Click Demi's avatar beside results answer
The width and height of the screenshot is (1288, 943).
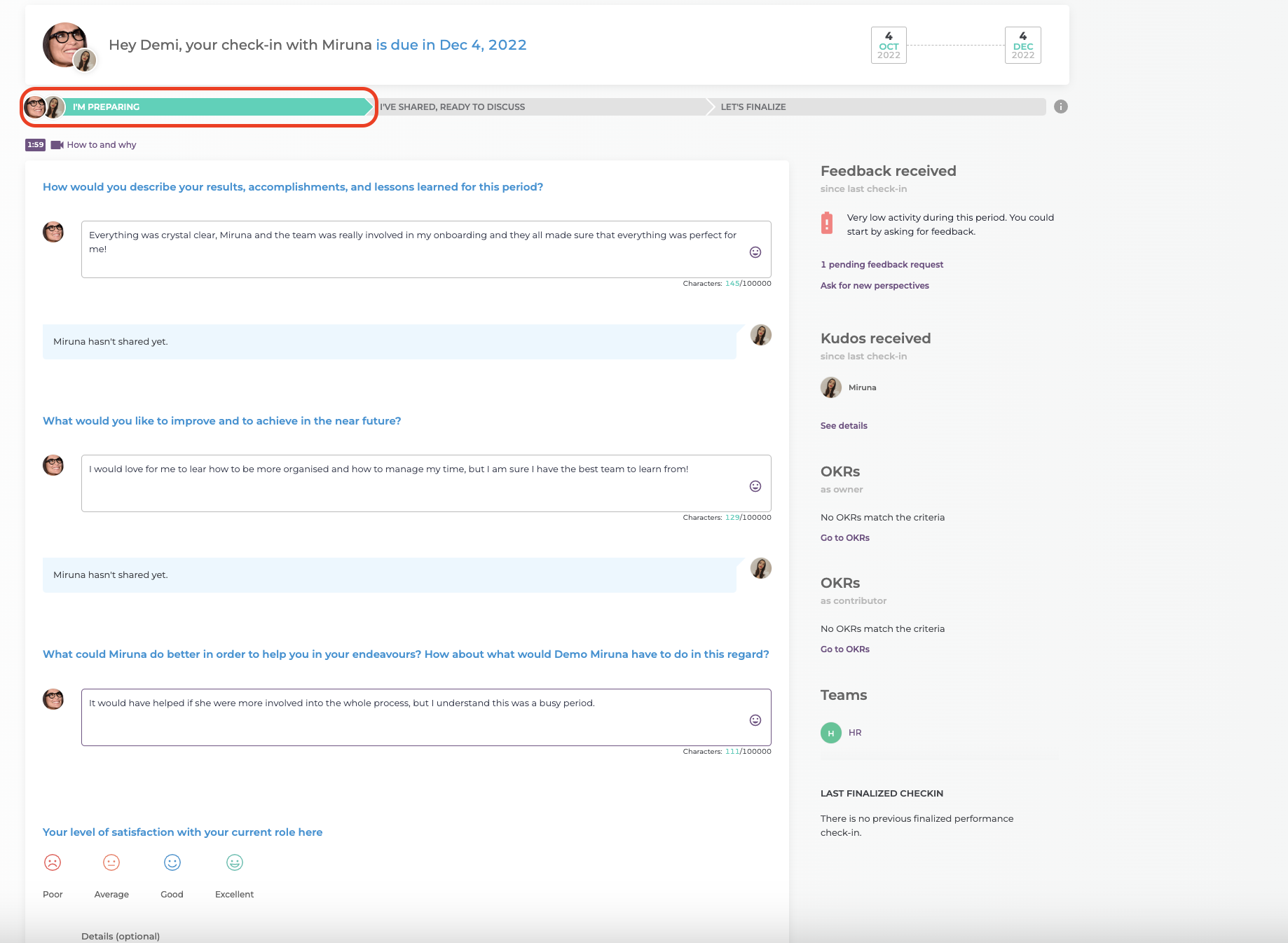coord(53,232)
